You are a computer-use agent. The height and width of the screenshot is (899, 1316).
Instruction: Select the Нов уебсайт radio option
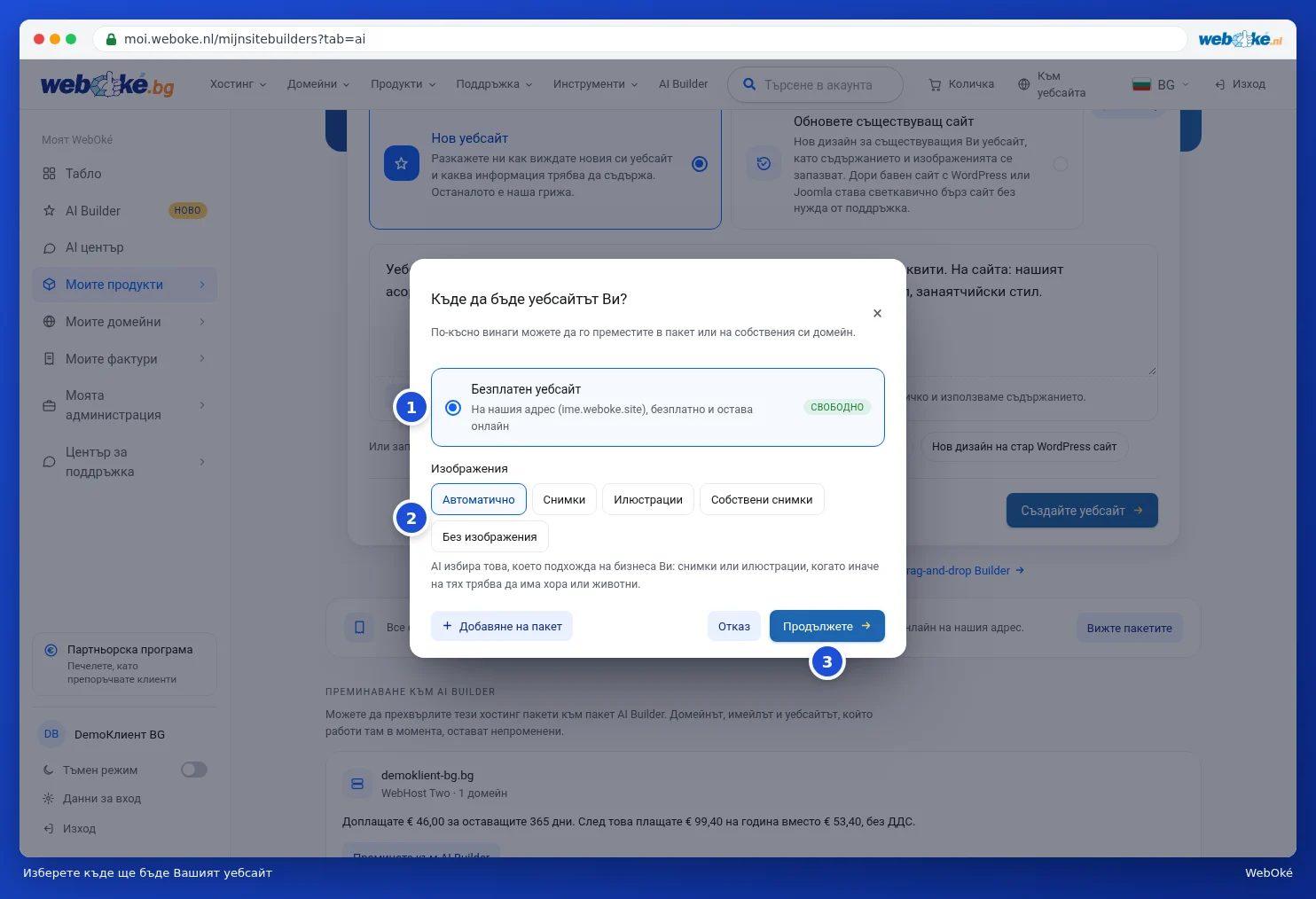coord(700,164)
